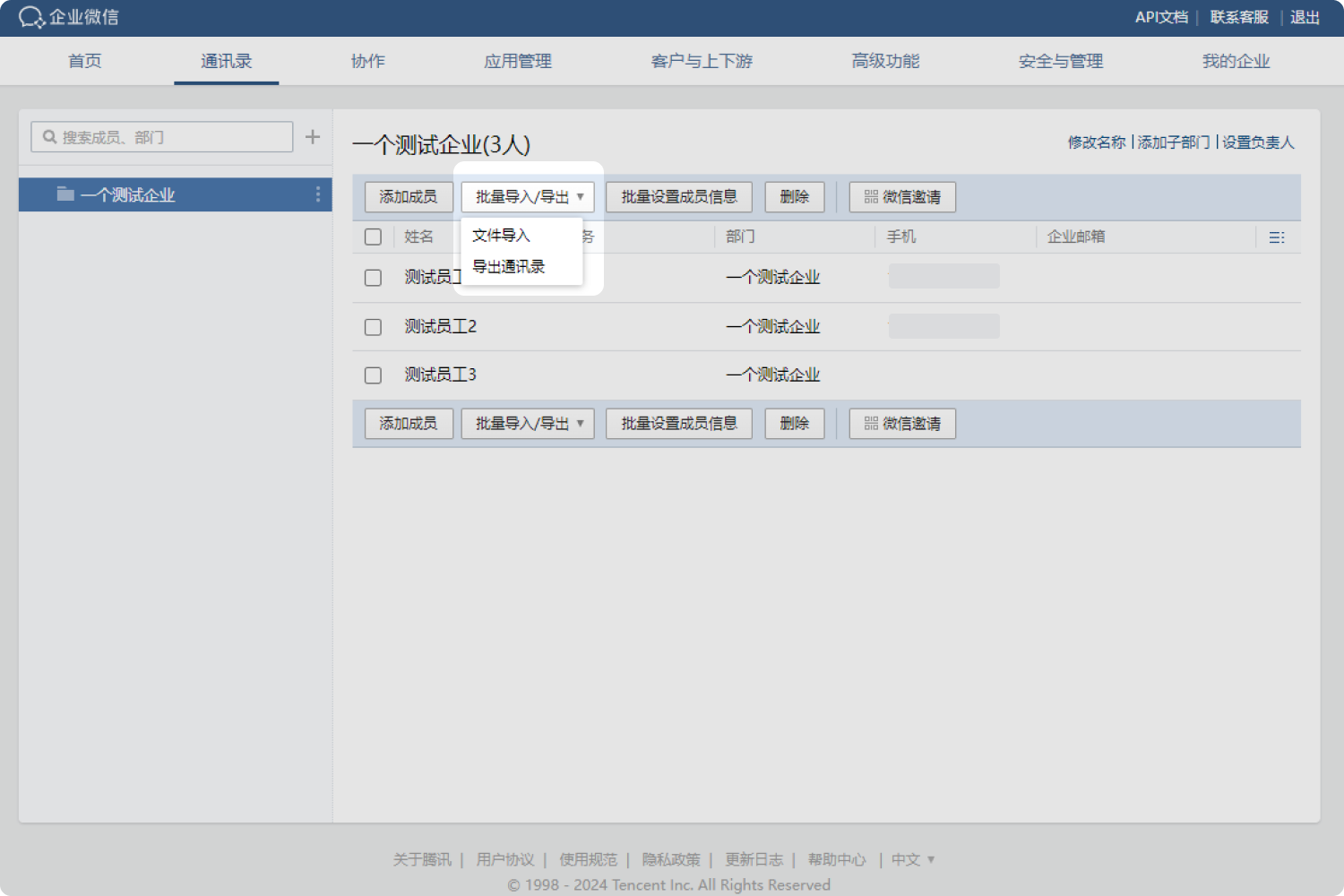Open the 中文 language dropdown in footer
Viewport: 1344px width, 896px height.
pos(912,860)
